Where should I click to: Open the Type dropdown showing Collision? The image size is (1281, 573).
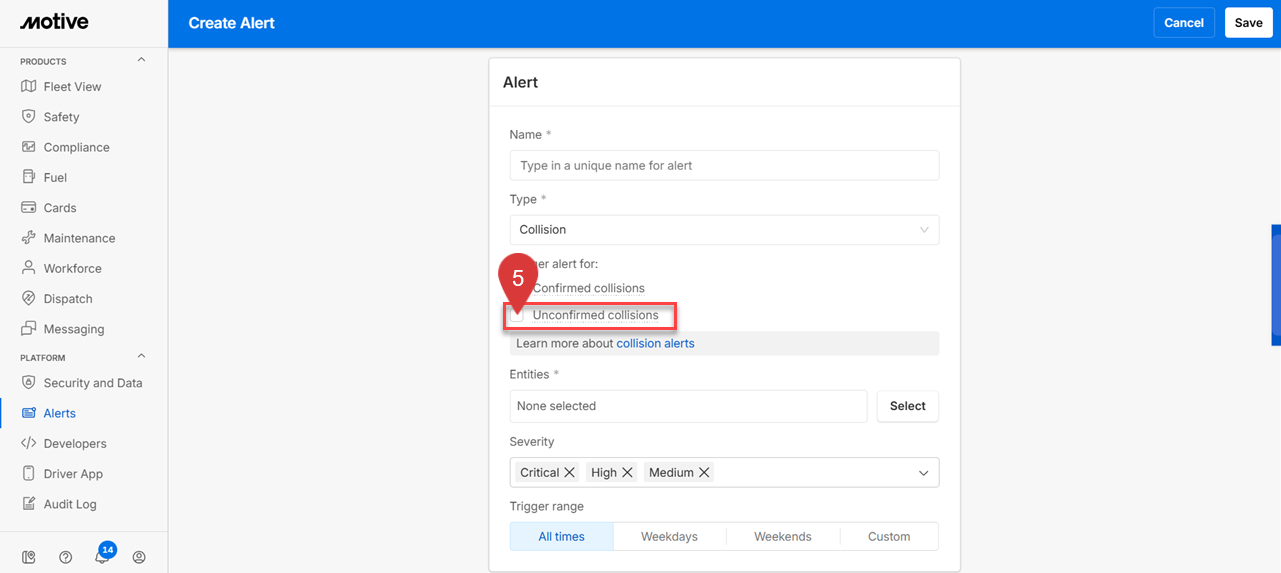[724, 230]
